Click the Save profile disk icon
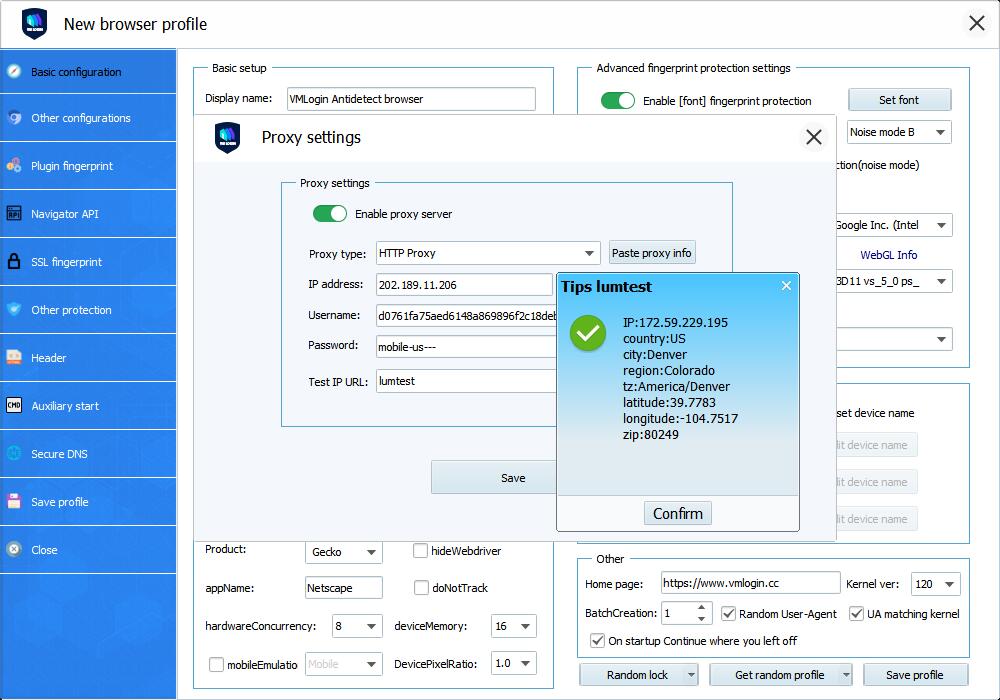This screenshot has height=700, width=1000. 14,502
